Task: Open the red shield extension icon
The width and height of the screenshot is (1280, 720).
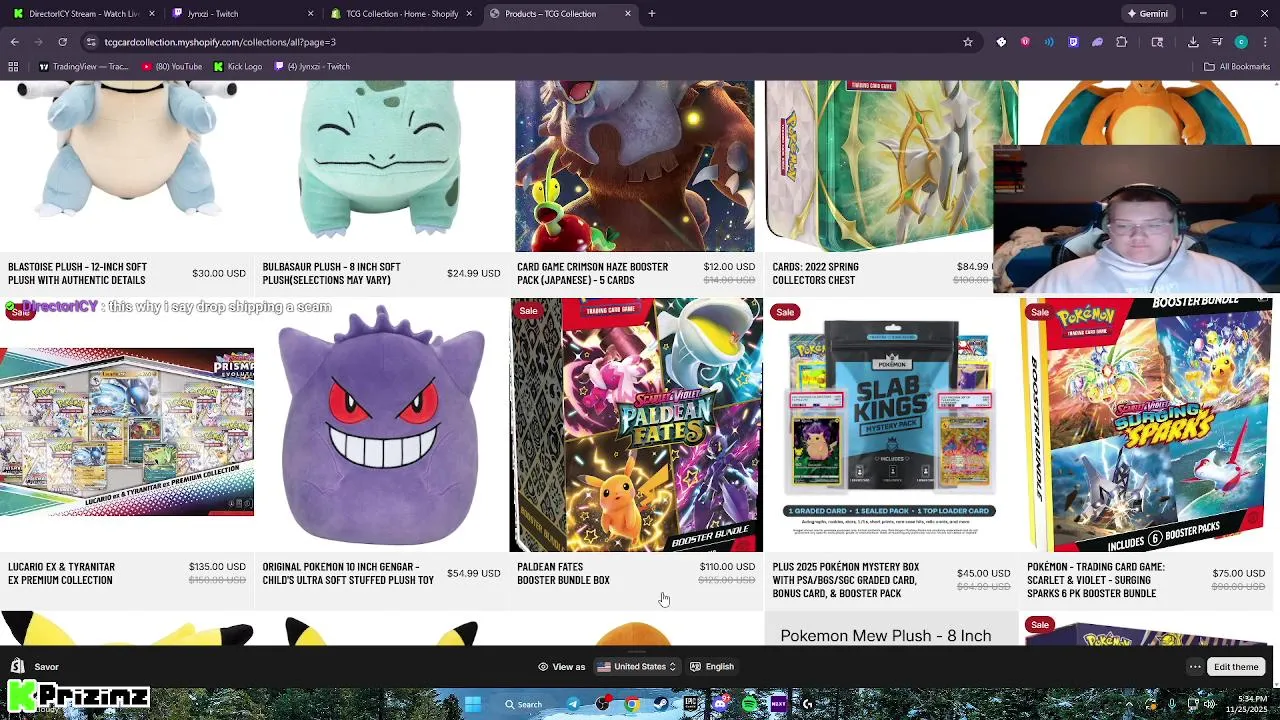Action: point(1025,42)
